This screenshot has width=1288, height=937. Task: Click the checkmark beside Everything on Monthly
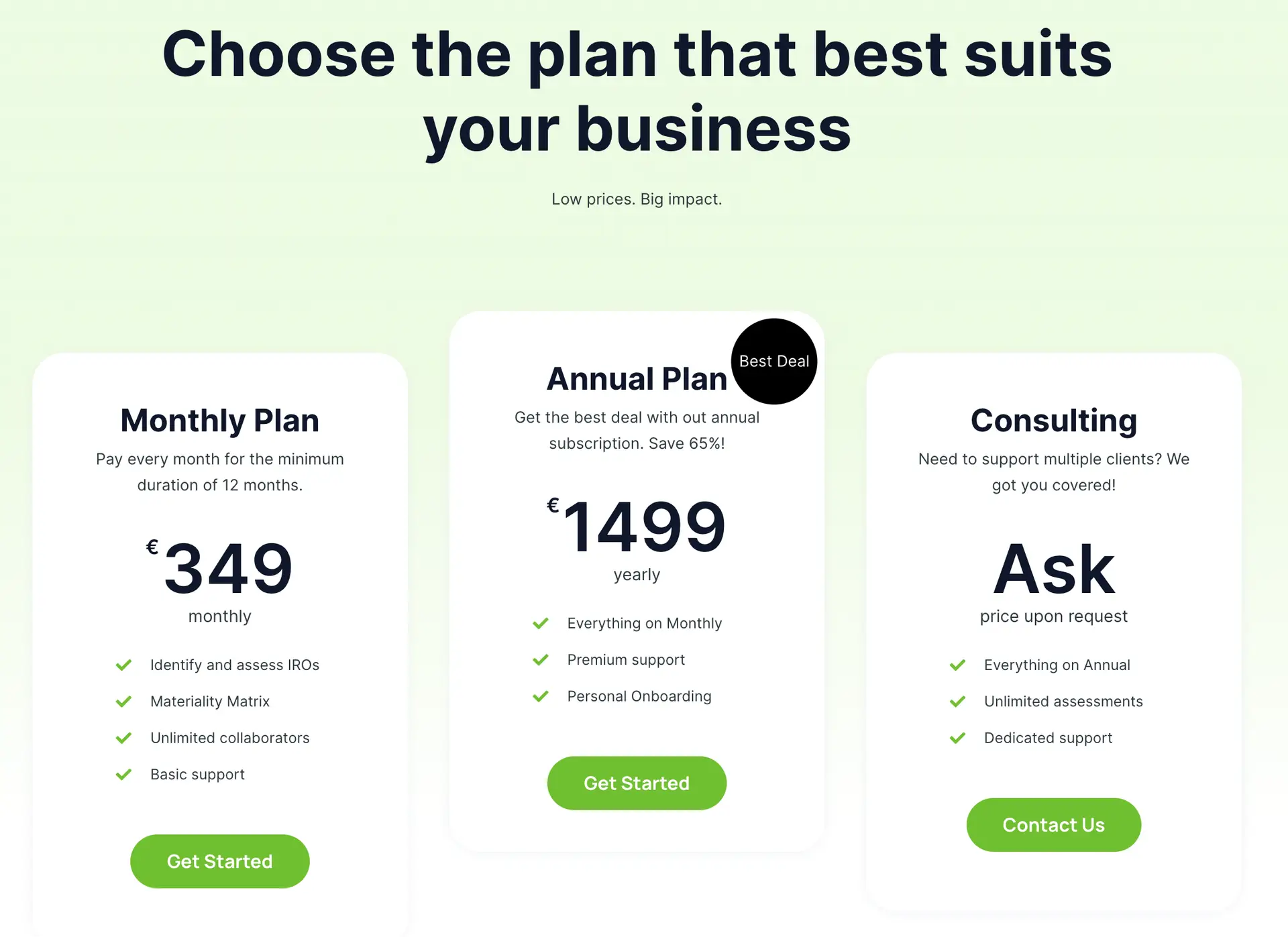[541, 623]
